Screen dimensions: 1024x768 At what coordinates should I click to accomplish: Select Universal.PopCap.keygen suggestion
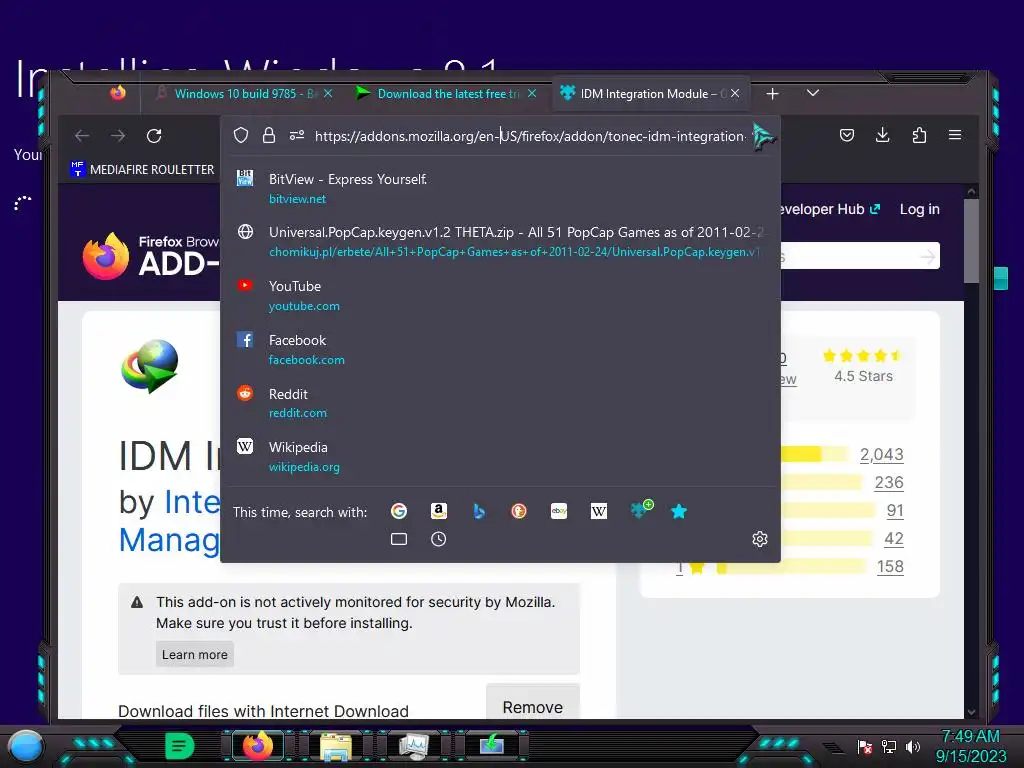(500, 242)
